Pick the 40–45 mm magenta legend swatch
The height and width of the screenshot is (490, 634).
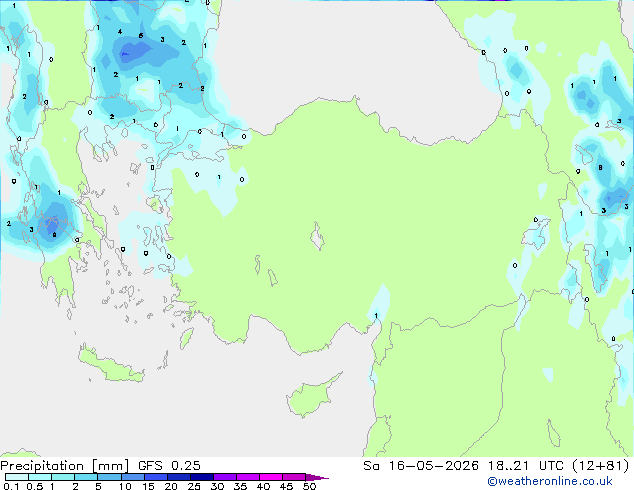(x=271, y=477)
